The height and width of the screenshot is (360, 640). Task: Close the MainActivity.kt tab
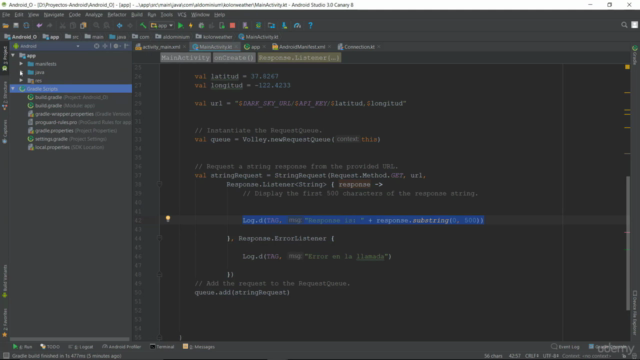236,47
